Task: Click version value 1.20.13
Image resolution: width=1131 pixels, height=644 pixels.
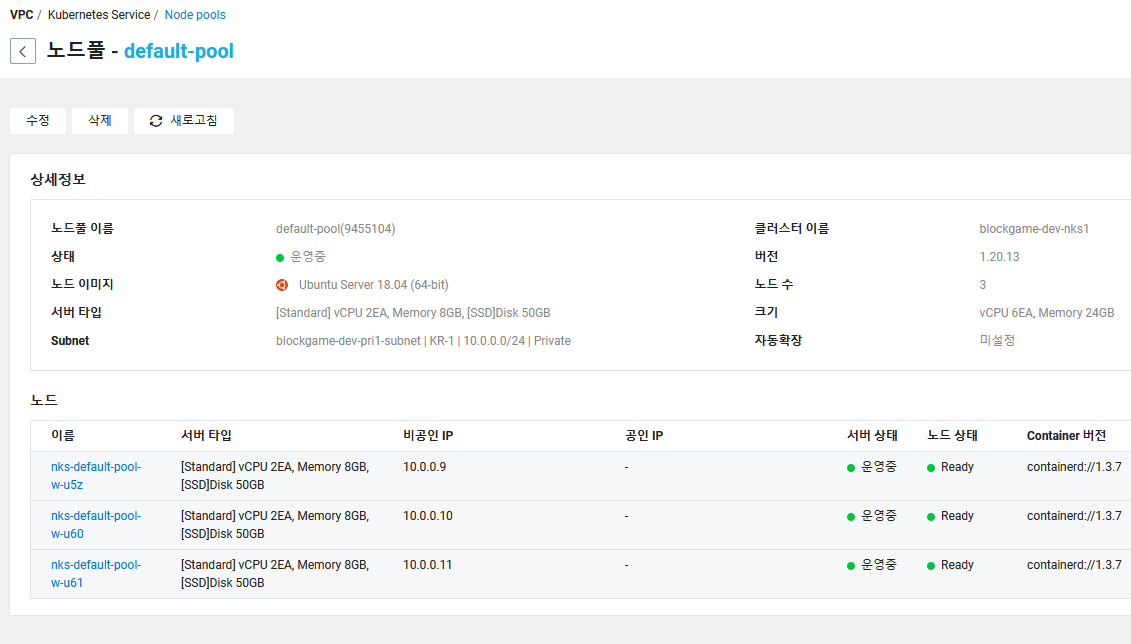Action: [999, 257]
